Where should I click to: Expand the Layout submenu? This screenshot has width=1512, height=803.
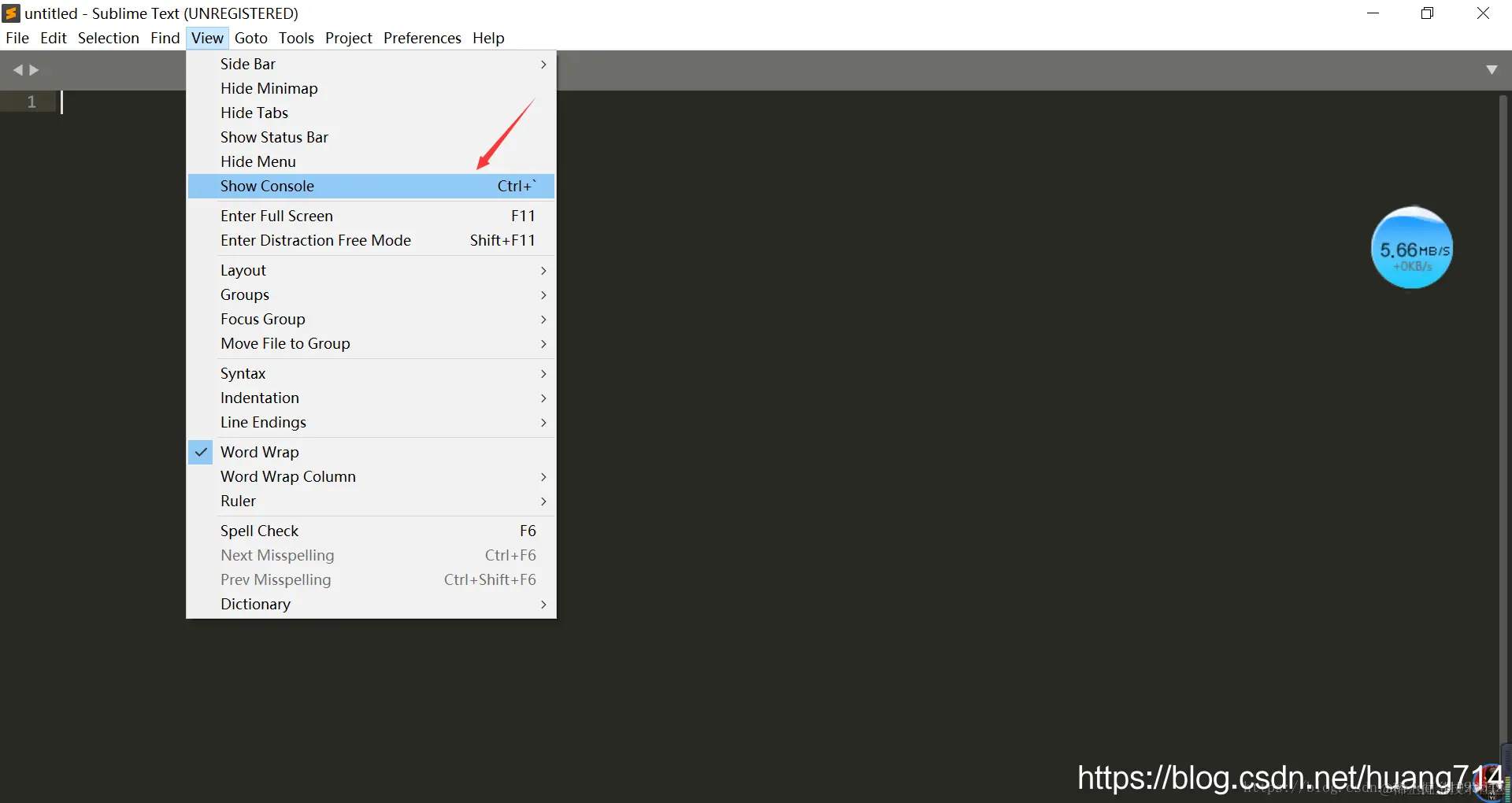(371, 270)
